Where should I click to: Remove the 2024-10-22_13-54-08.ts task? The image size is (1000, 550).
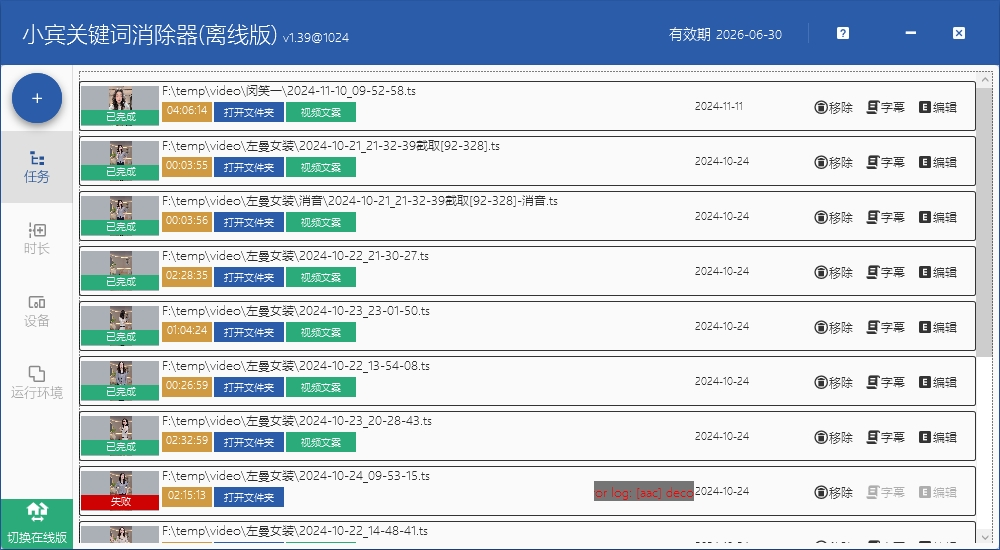834,382
